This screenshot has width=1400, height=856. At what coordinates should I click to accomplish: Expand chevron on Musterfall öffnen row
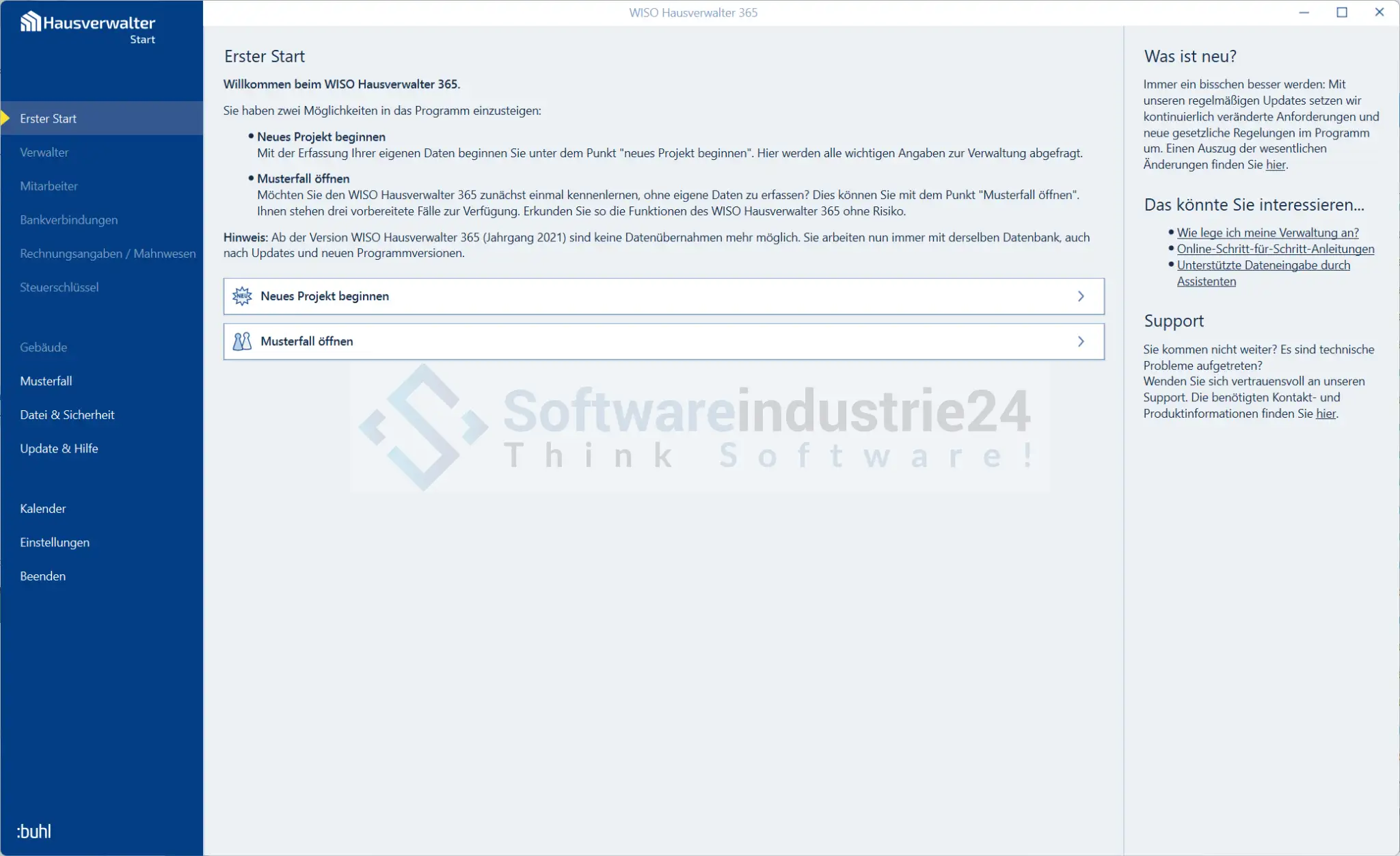[1081, 341]
